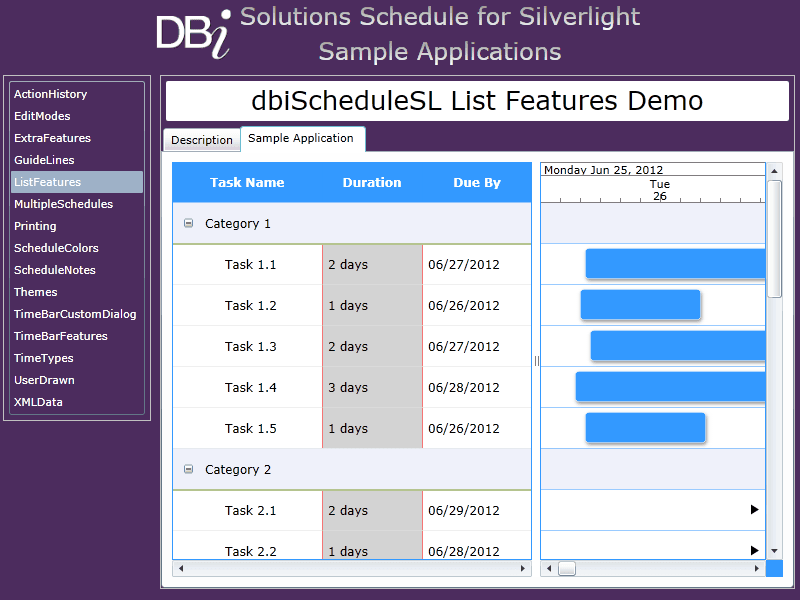Collapse the Category 2 group
The height and width of the screenshot is (600, 800).
188,469
